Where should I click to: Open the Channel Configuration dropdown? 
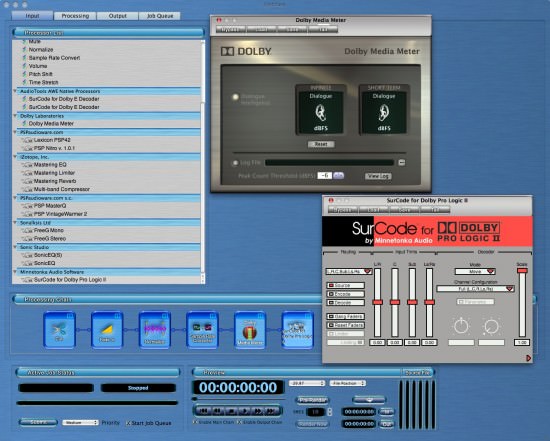(x=475, y=289)
